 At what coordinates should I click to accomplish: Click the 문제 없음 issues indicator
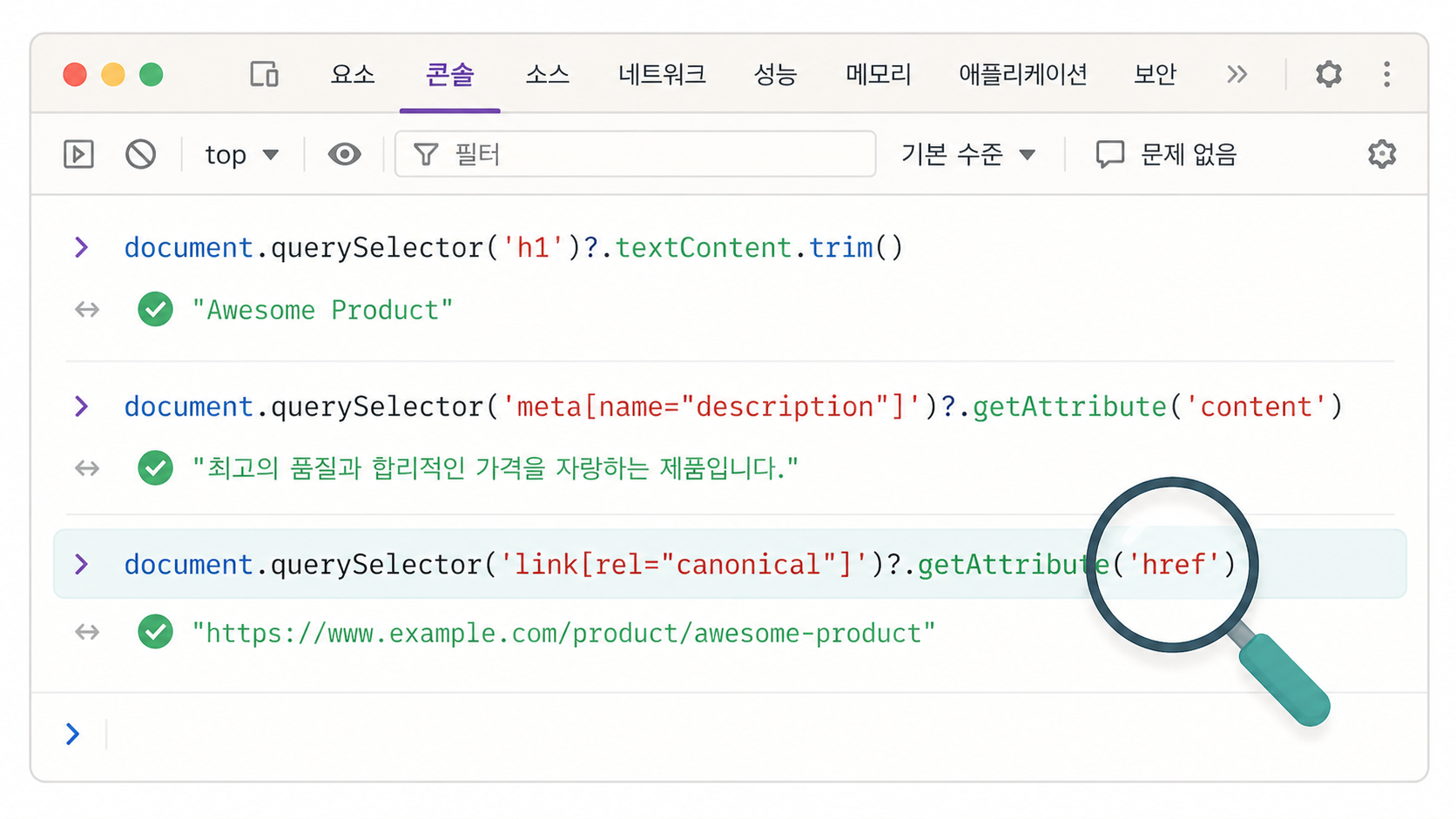coord(1166,154)
